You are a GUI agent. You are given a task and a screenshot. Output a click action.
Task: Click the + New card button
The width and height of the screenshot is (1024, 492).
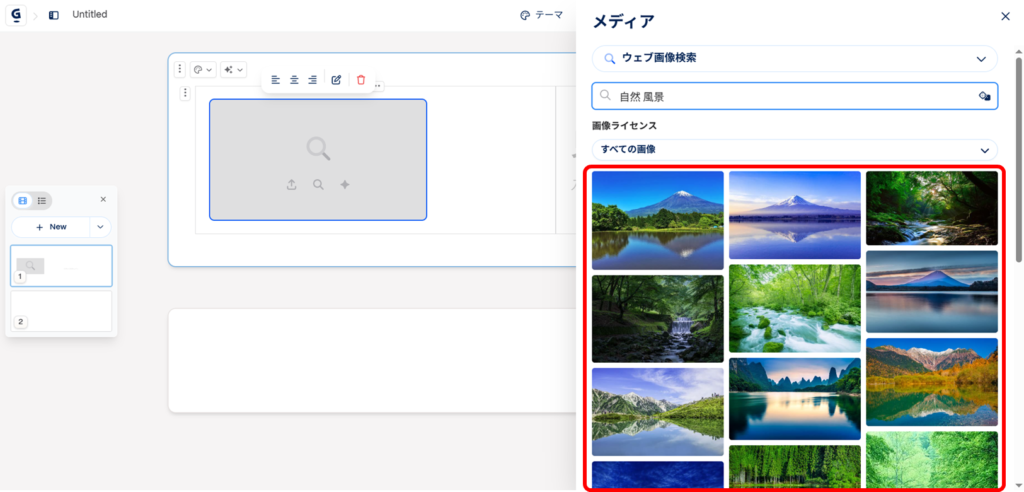(51, 227)
